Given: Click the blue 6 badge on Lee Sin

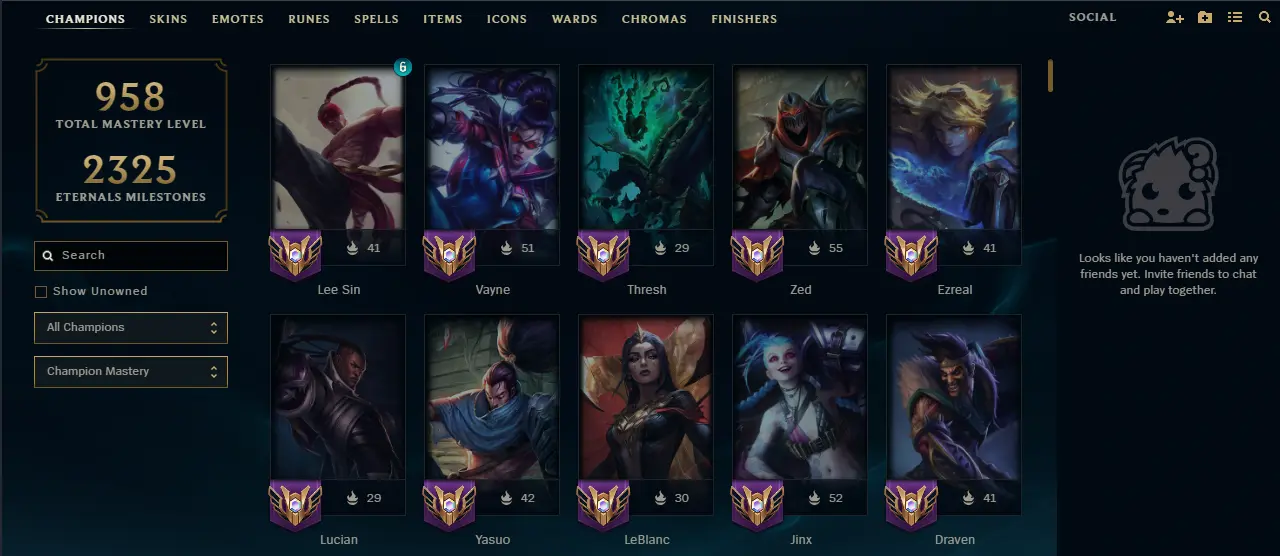Looking at the screenshot, I should pos(403,68).
